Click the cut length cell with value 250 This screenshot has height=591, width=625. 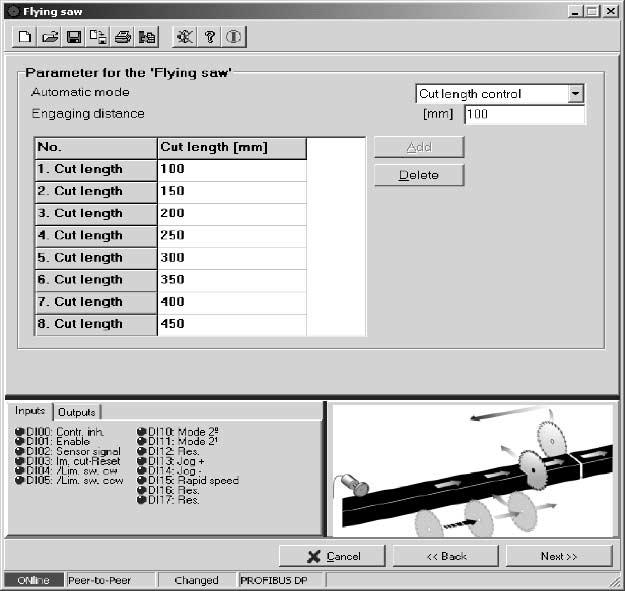tap(232, 236)
